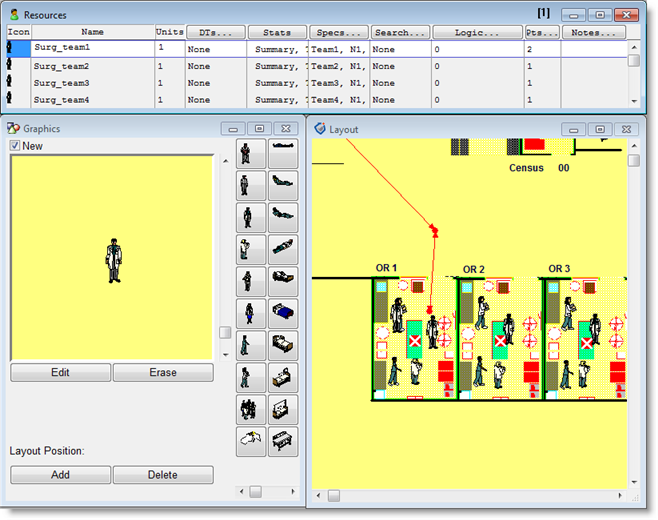The image size is (658, 520).
Task: Click the red X marker in OR 1
Action: (x=415, y=342)
